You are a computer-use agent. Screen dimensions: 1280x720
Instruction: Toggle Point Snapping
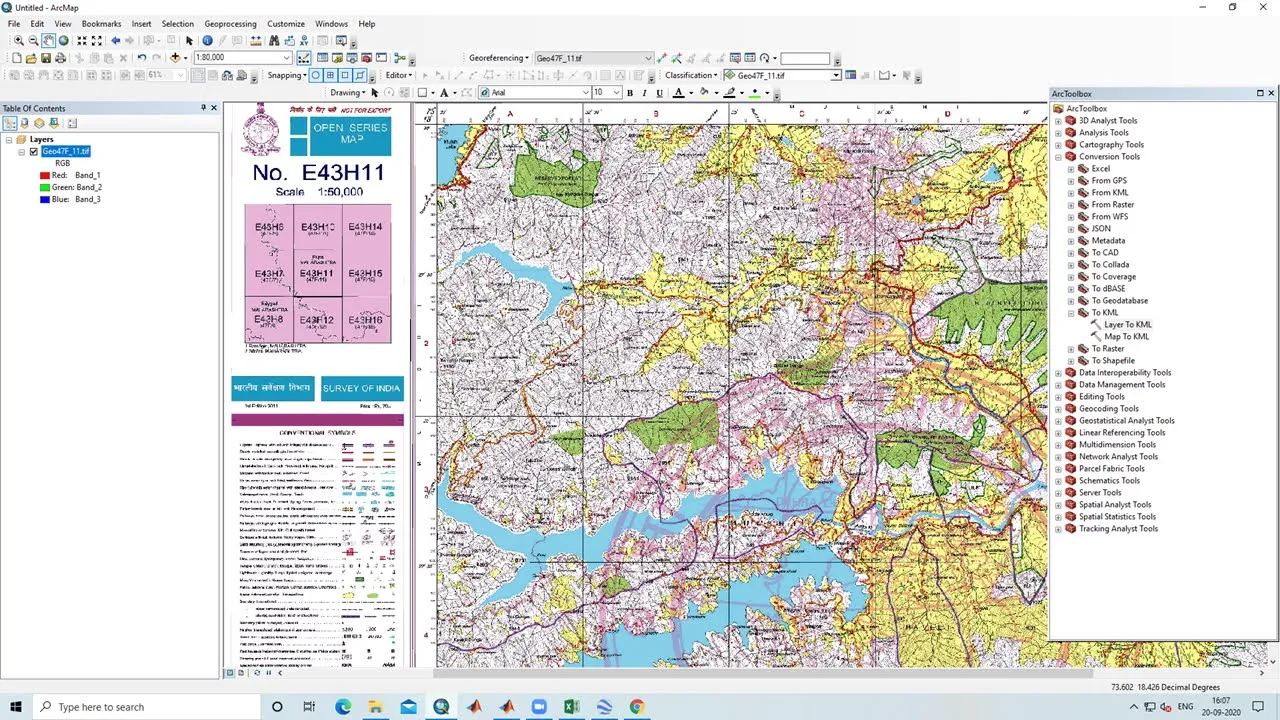pos(315,75)
